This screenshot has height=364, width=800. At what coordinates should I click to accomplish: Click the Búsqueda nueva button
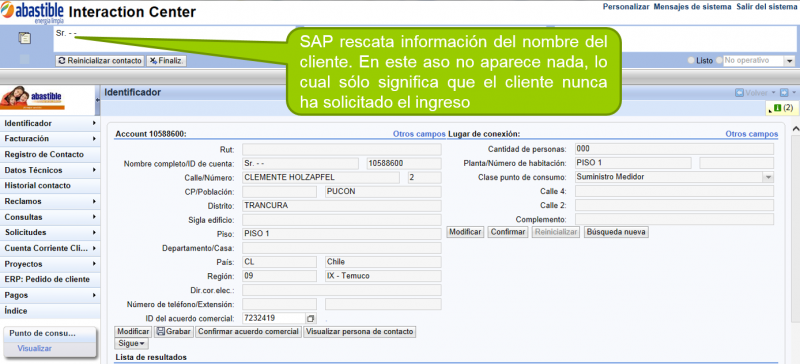tap(616, 232)
